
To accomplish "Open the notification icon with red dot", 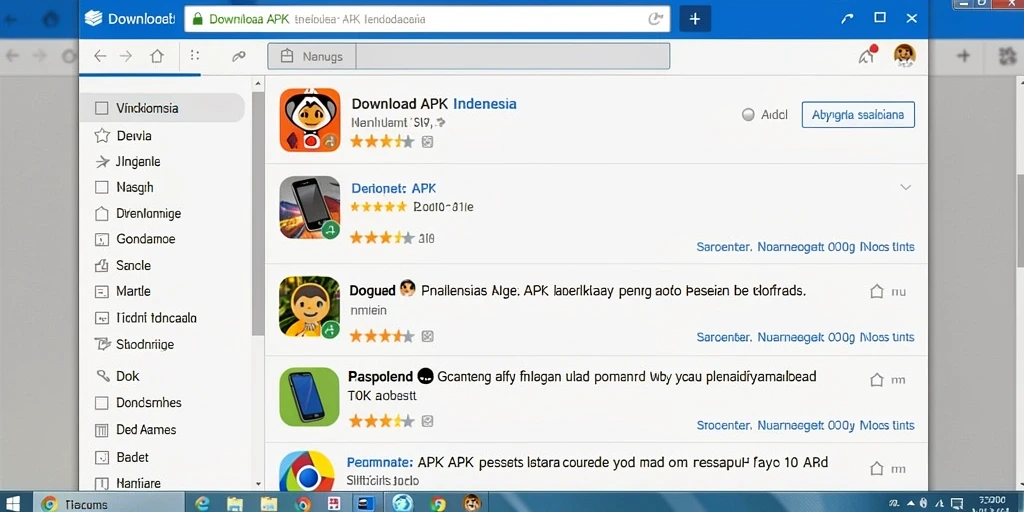I will point(868,55).
